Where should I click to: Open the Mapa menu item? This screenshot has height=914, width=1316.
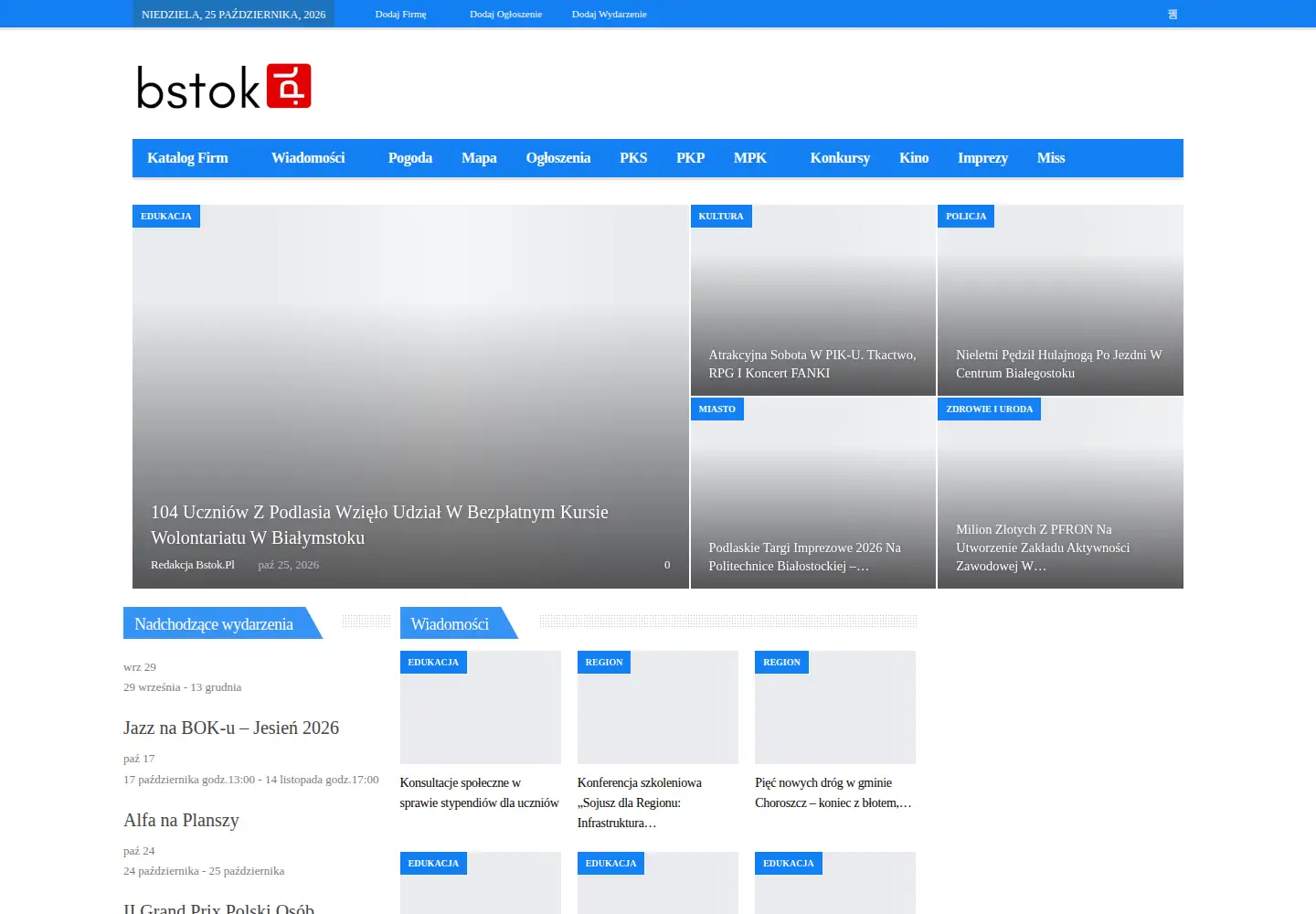(479, 158)
